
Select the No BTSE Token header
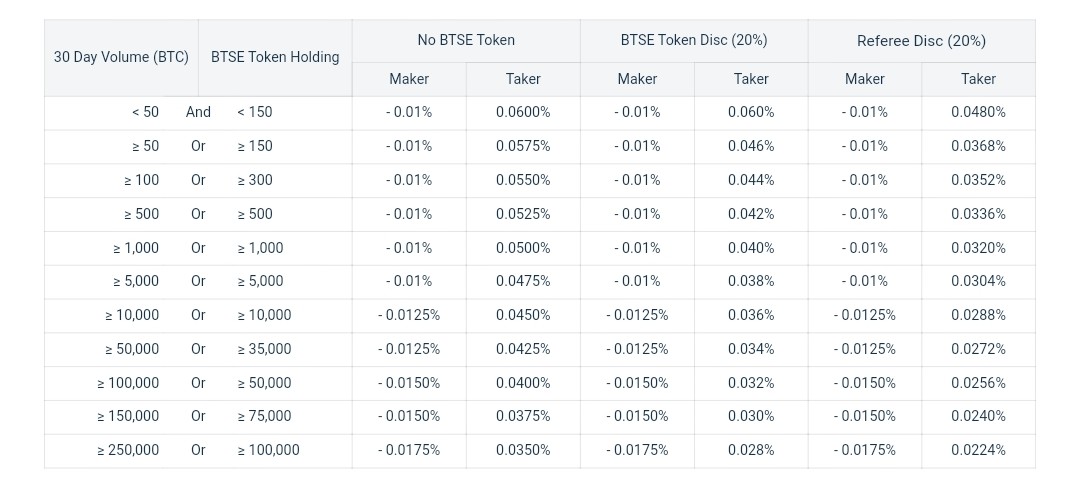click(466, 40)
